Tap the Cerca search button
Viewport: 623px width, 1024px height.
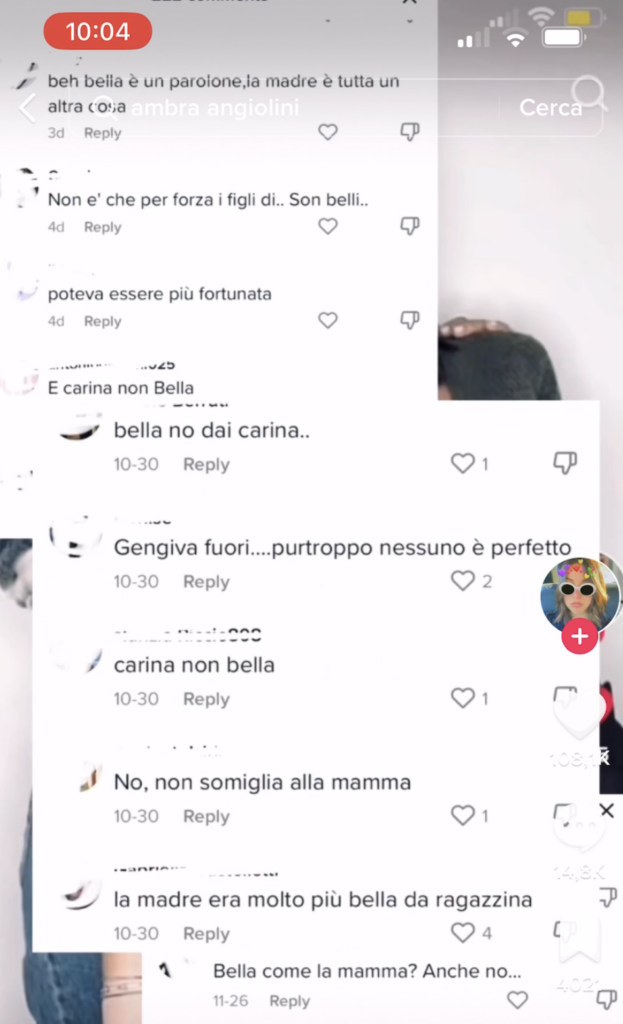(x=551, y=107)
